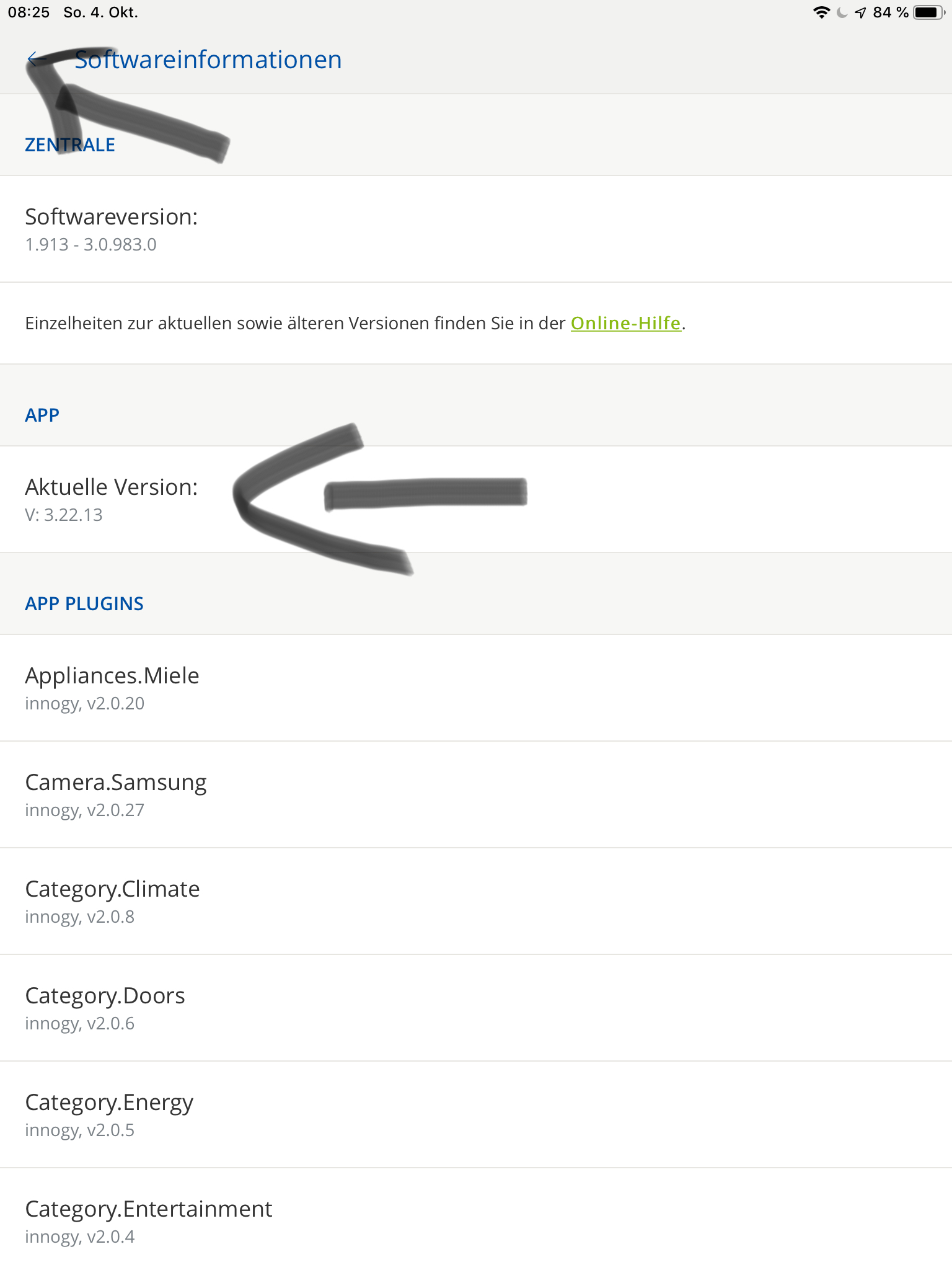Open the Online-Hilfe link
Image resolution: width=952 pixels, height=1270 pixels.
(x=625, y=323)
